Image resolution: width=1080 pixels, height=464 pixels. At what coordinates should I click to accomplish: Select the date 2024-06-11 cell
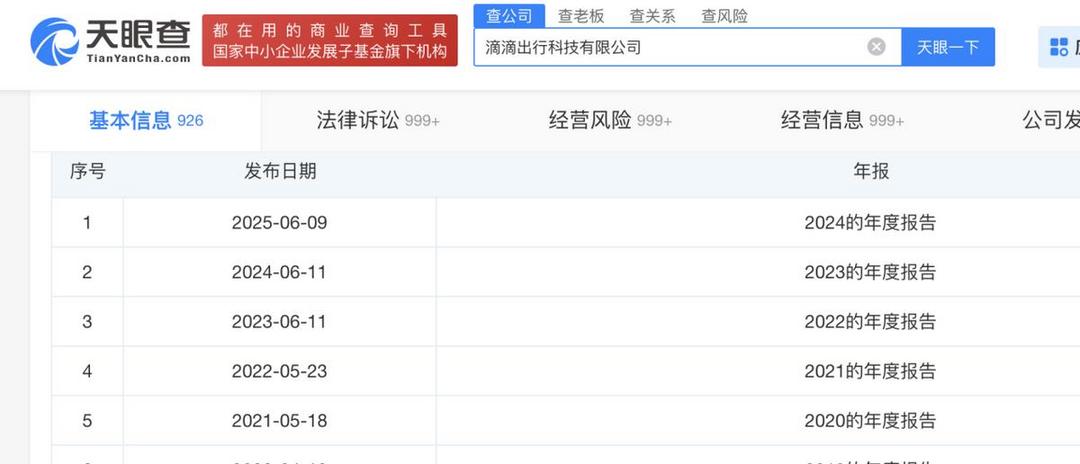pos(279,273)
